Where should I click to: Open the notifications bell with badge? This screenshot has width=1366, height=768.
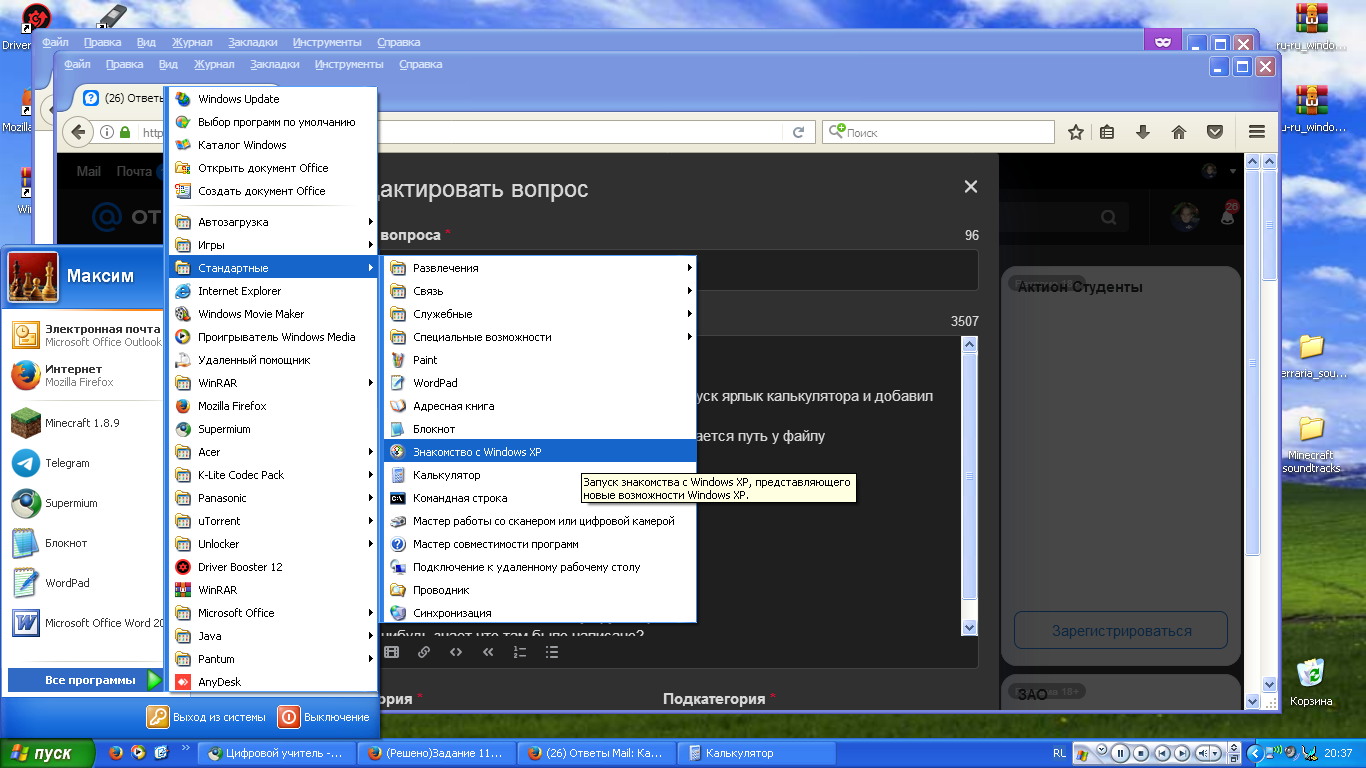[x=1228, y=214]
